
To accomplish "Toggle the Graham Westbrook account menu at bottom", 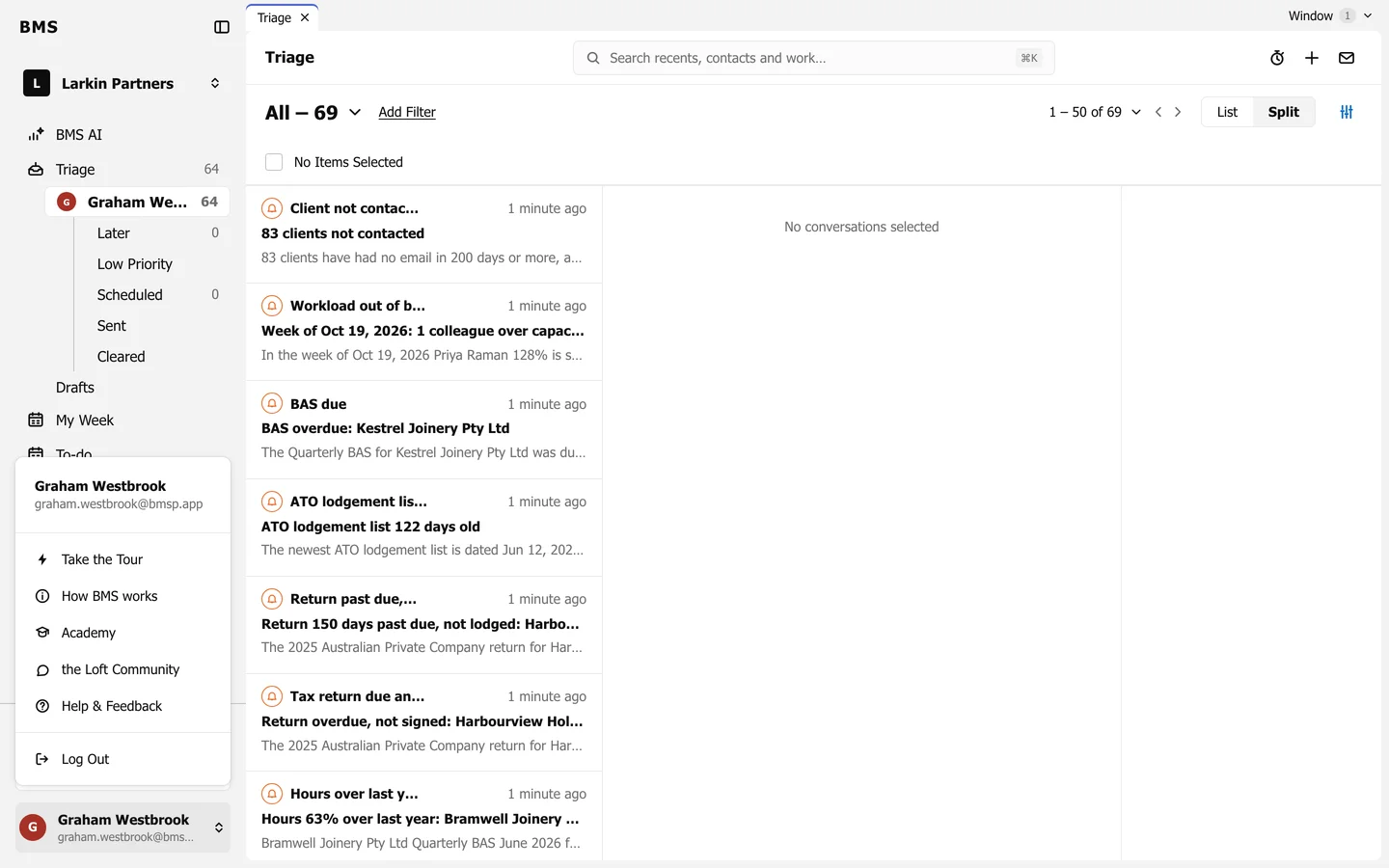I will click(123, 827).
